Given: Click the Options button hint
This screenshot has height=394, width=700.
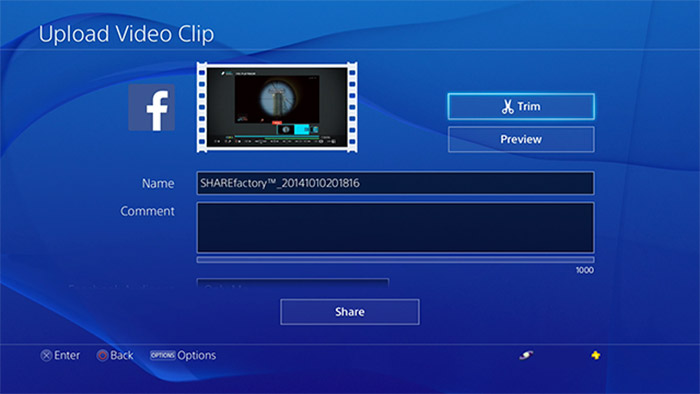Looking at the screenshot, I should point(183,355).
